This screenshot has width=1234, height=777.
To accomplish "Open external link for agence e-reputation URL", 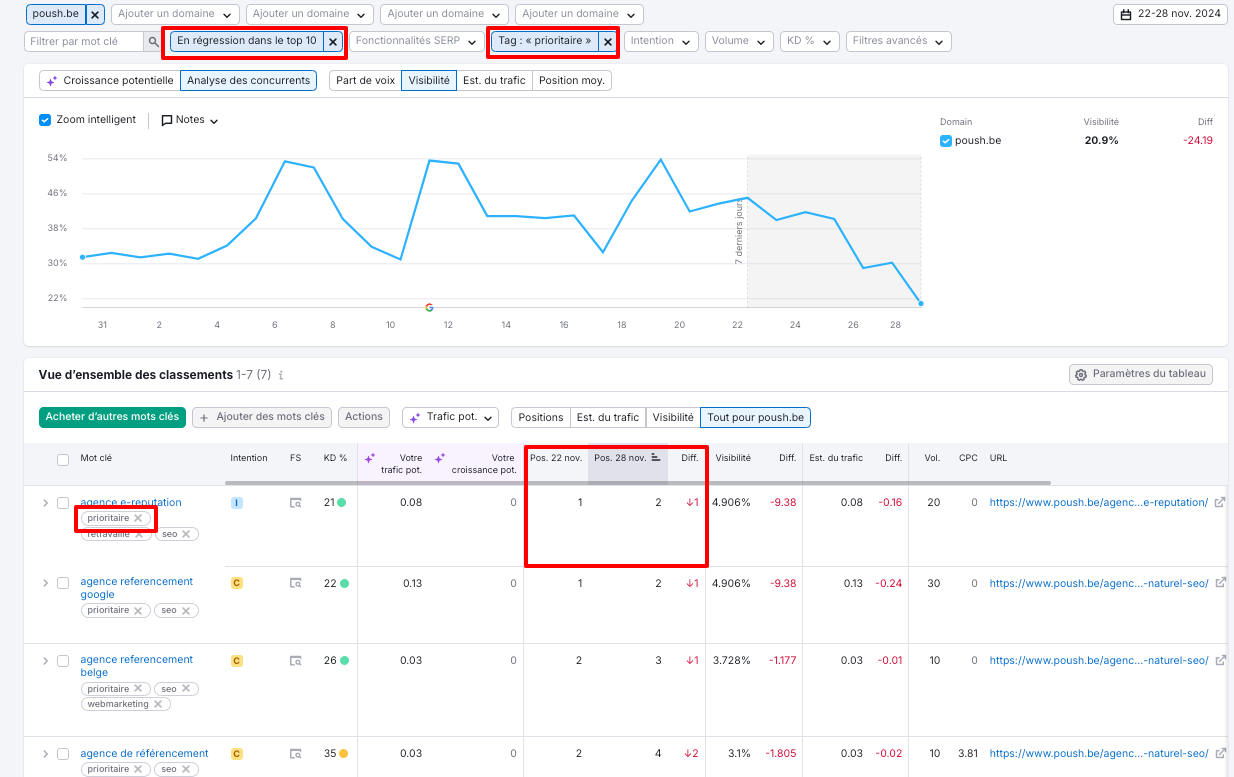I will coord(1219,502).
